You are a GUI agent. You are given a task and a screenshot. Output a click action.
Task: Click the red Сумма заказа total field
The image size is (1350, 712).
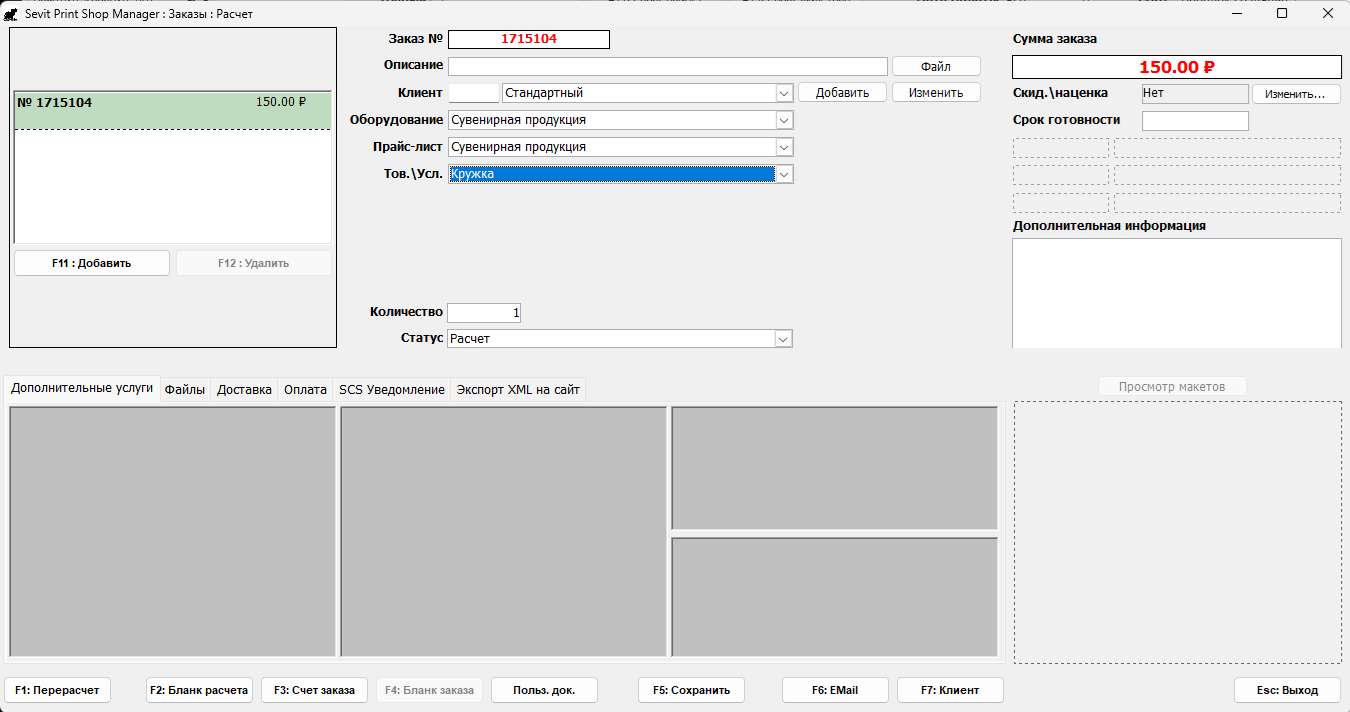(x=1177, y=67)
